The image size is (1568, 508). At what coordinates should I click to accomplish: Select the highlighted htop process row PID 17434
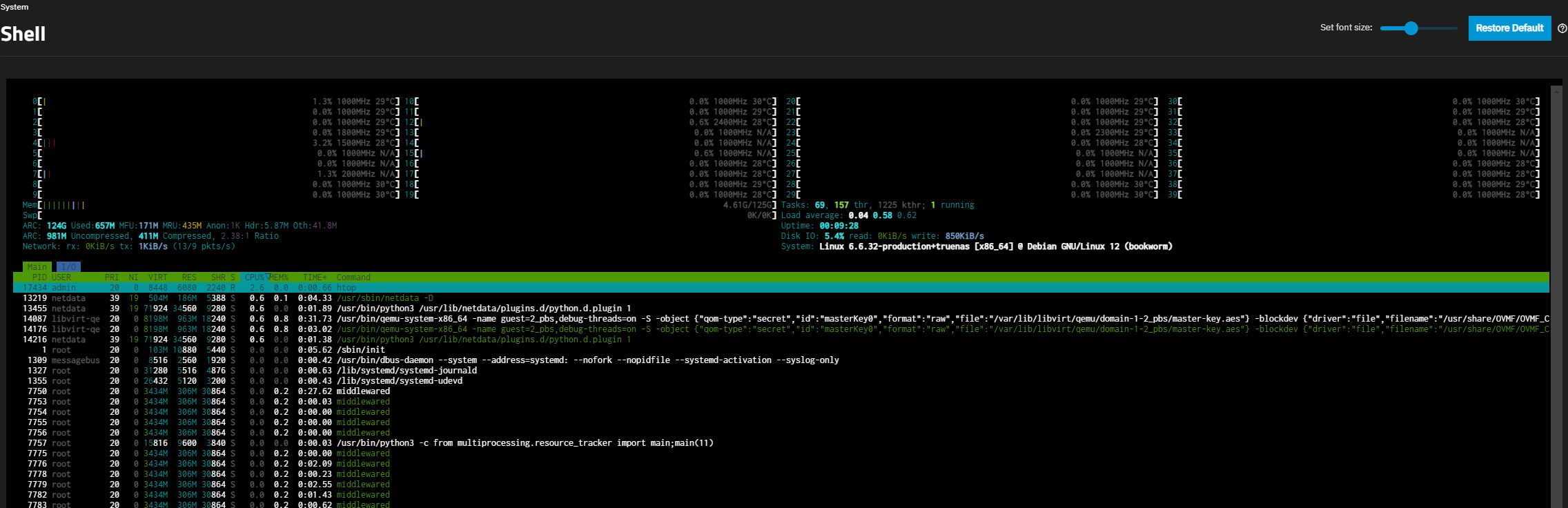point(781,288)
